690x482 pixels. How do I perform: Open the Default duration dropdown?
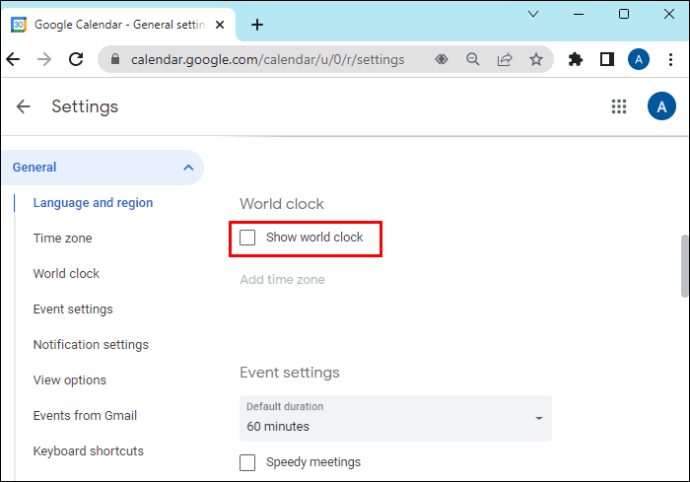[x=395, y=417]
